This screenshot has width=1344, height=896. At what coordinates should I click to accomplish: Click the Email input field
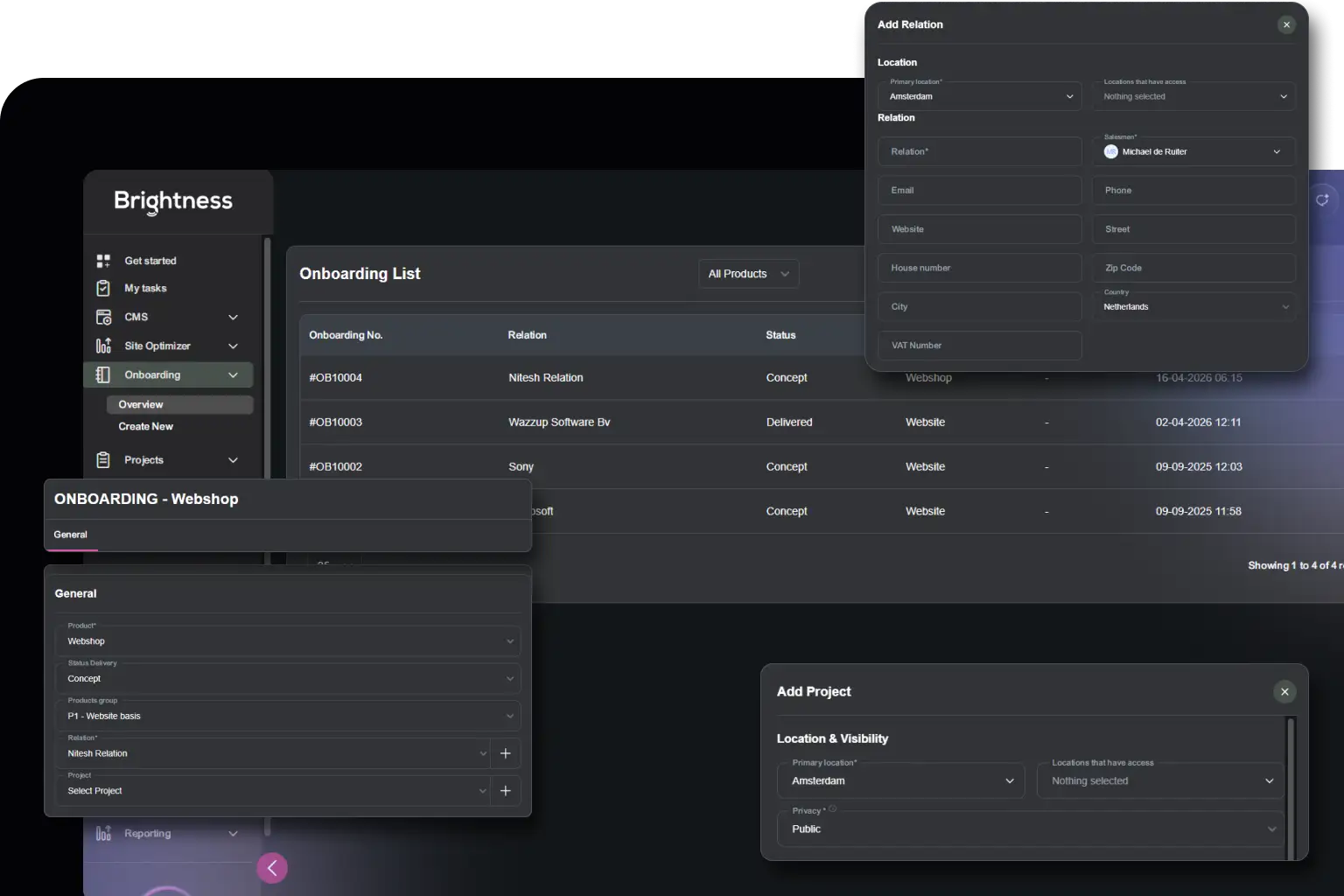click(x=980, y=190)
